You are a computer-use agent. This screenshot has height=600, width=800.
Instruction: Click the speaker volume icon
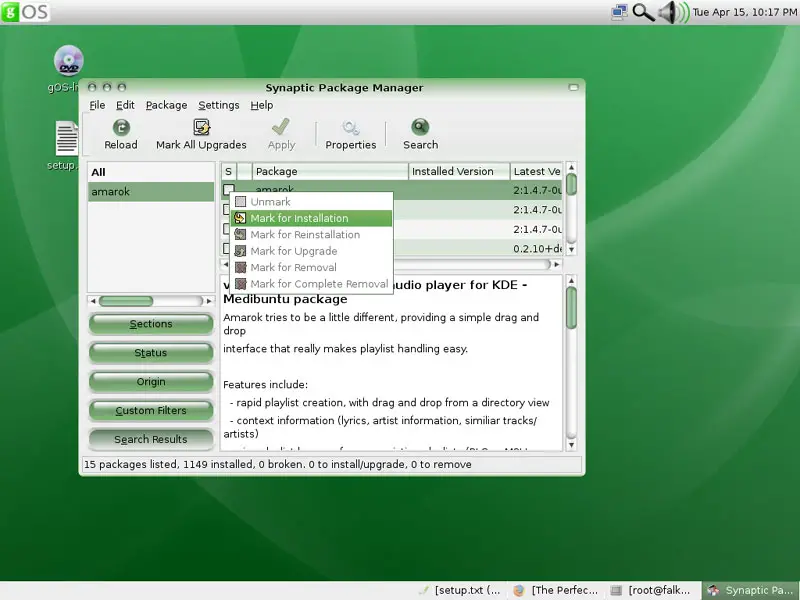673,12
